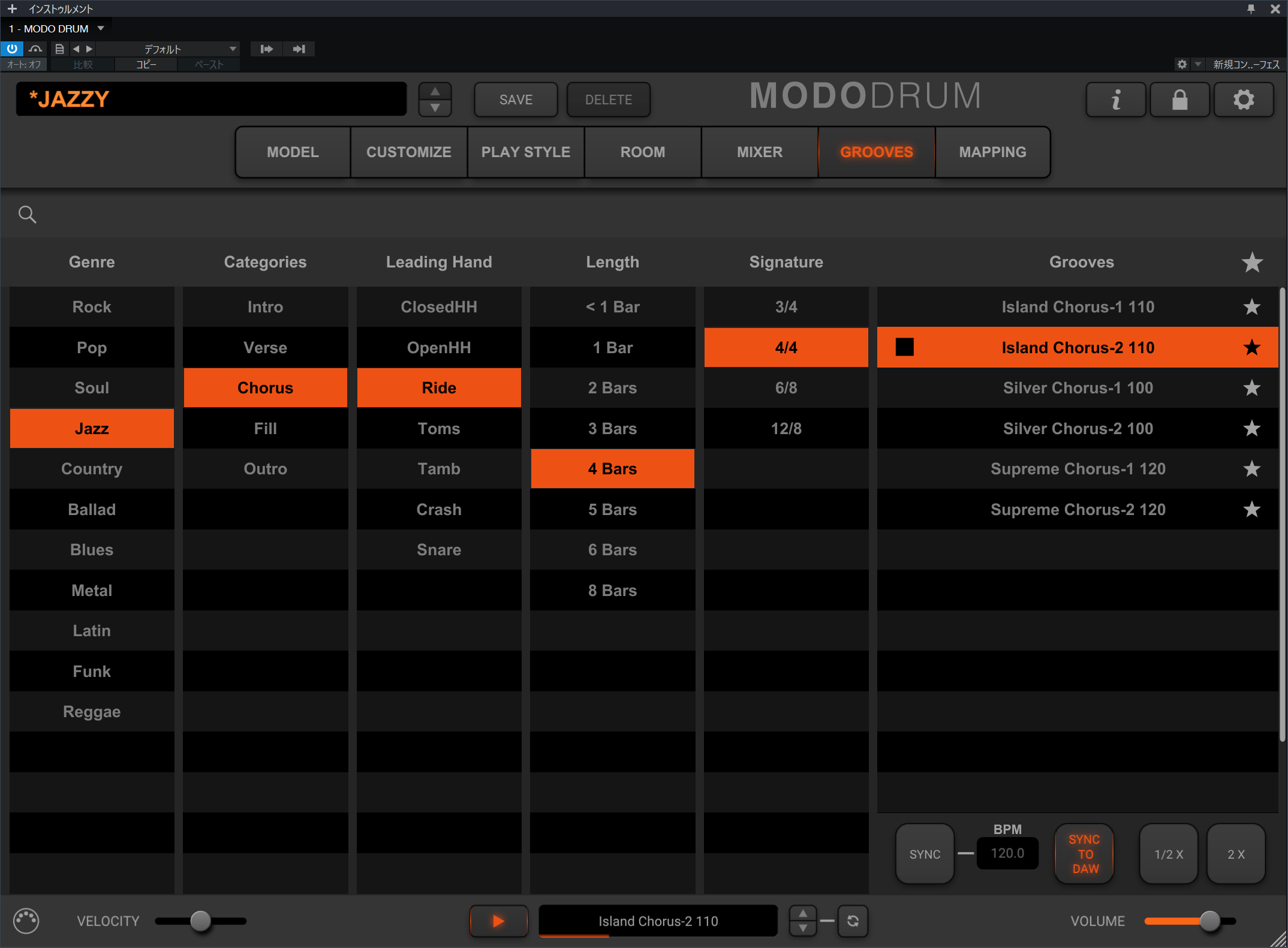1288x948 pixels.
Task: Click the コピー copy button
Action: pyautogui.click(x=146, y=65)
